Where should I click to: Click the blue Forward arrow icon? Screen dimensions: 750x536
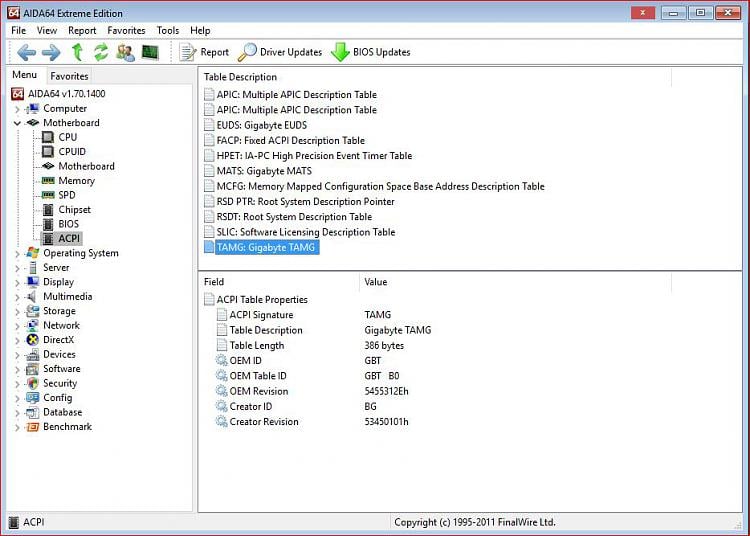tap(51, 52)
